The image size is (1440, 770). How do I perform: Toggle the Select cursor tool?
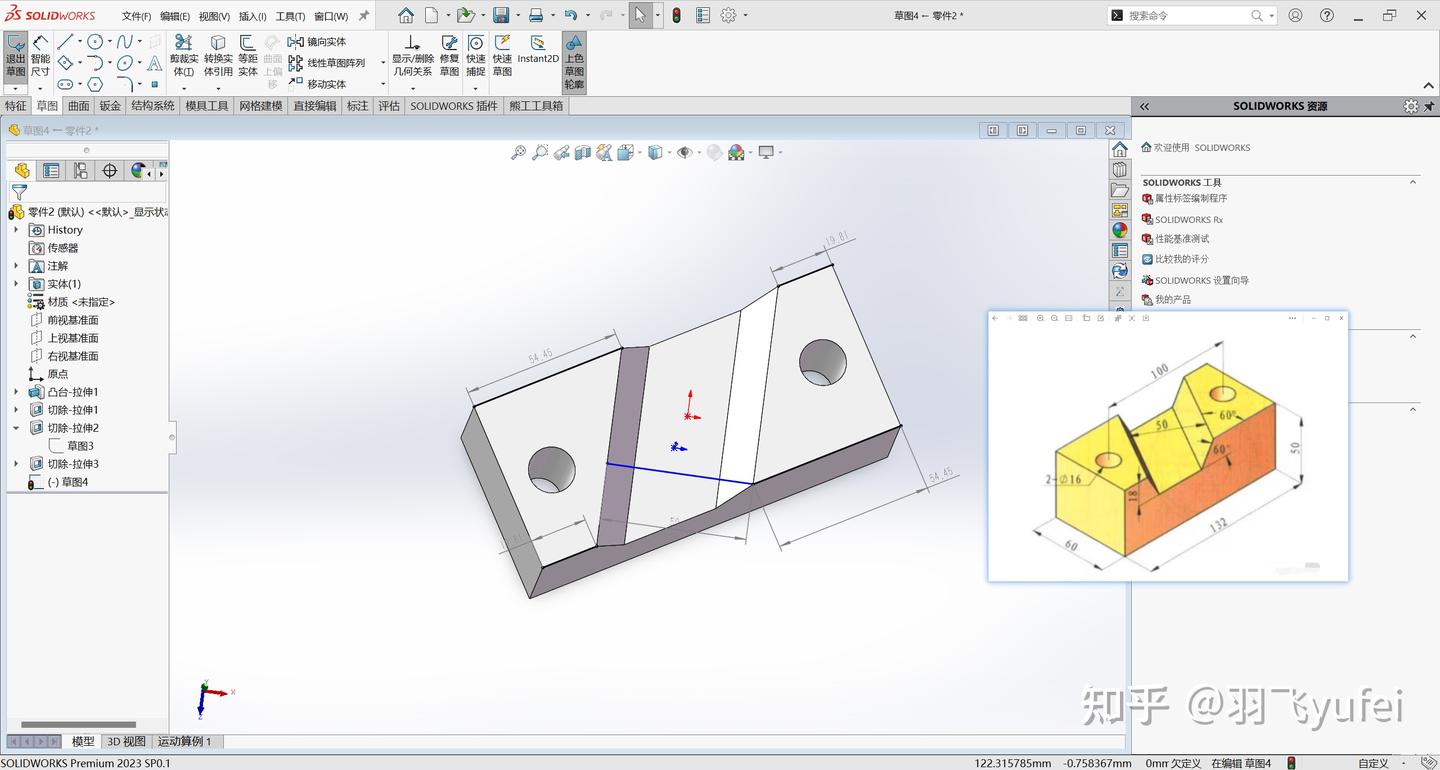(640, 16)
